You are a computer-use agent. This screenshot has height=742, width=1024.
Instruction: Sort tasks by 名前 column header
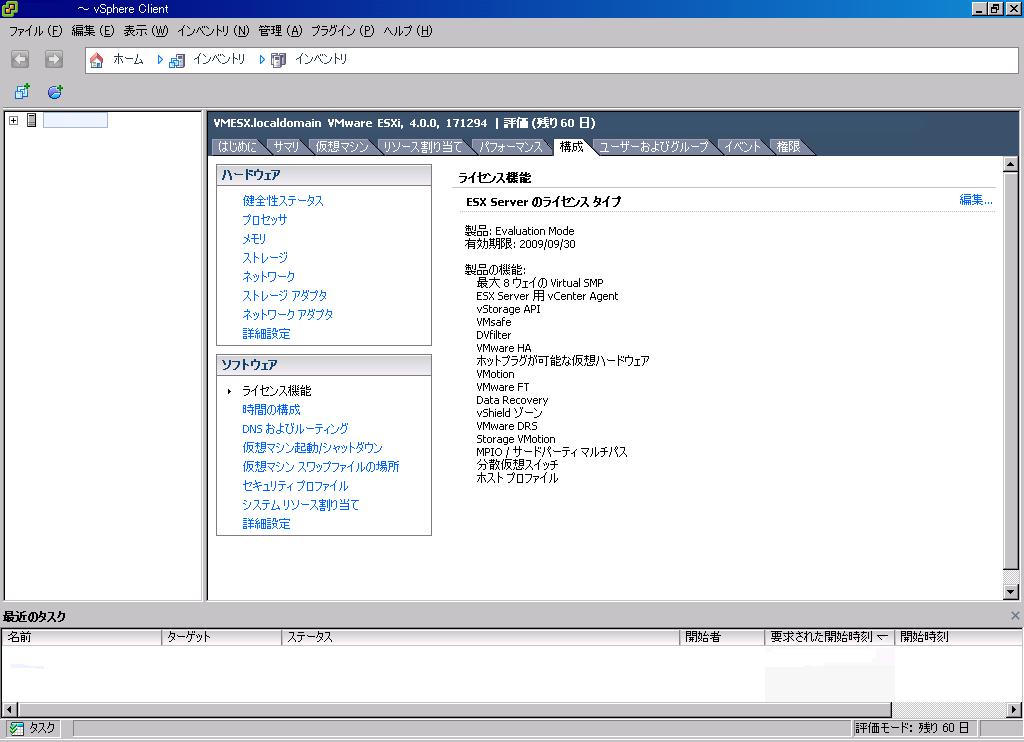82,637
